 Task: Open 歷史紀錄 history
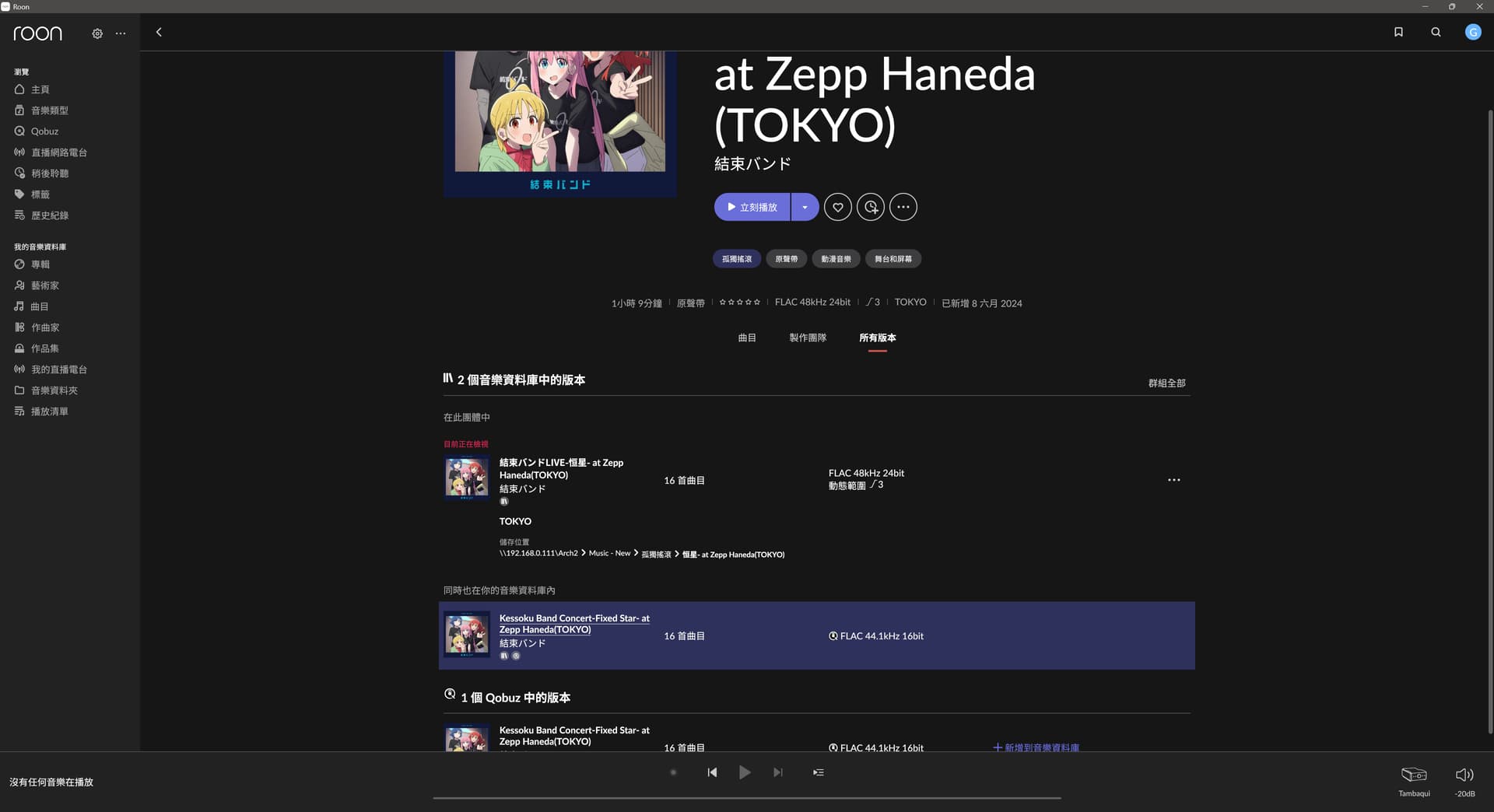coord(42,215)
